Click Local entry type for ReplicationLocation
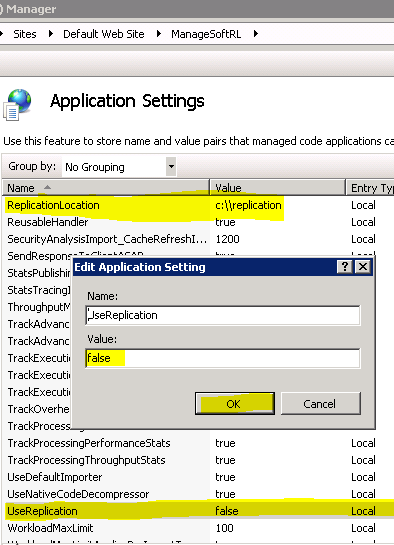 (363, 205)
